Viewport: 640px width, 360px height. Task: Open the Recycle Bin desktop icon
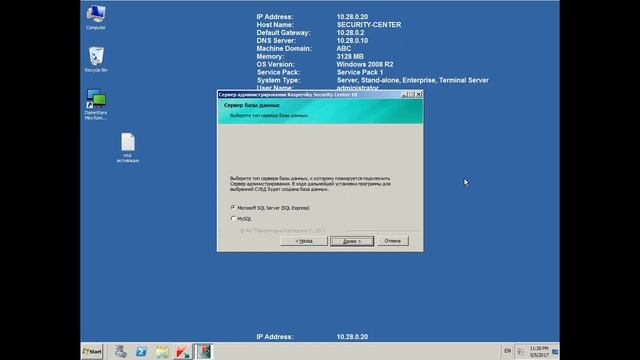[96, 60]
